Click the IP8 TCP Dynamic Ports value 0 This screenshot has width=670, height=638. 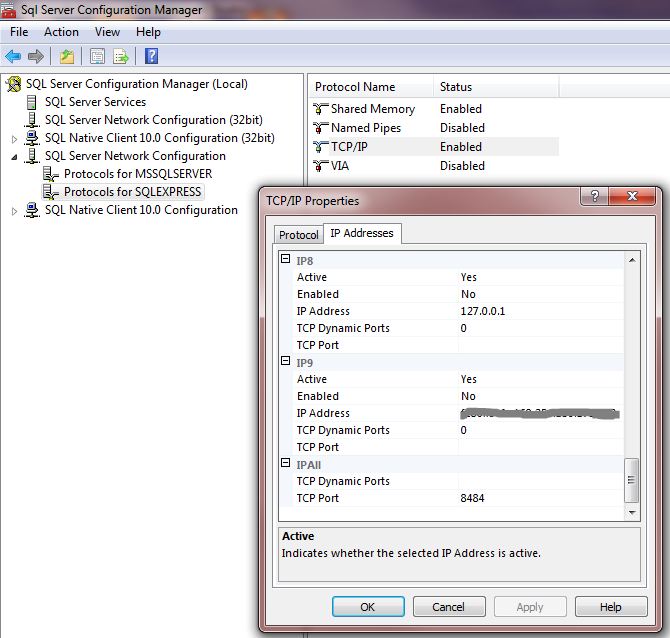tap(541, 328)
